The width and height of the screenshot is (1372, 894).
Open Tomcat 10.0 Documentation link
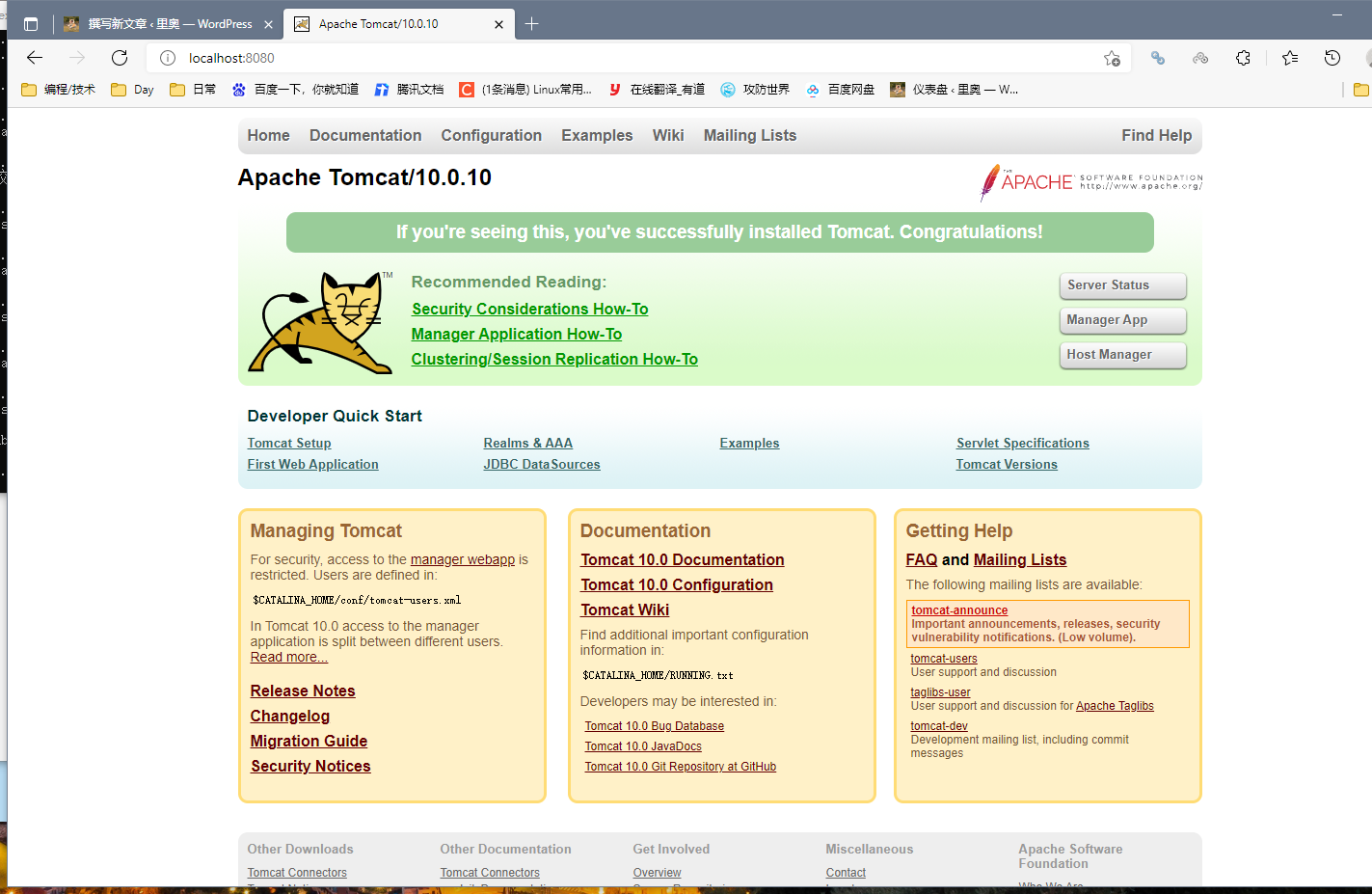(x=683, y=559)
